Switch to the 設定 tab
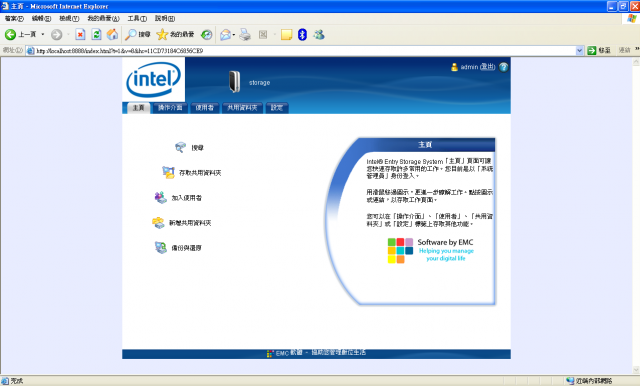 pyautogui.click(x=277, y=108)
